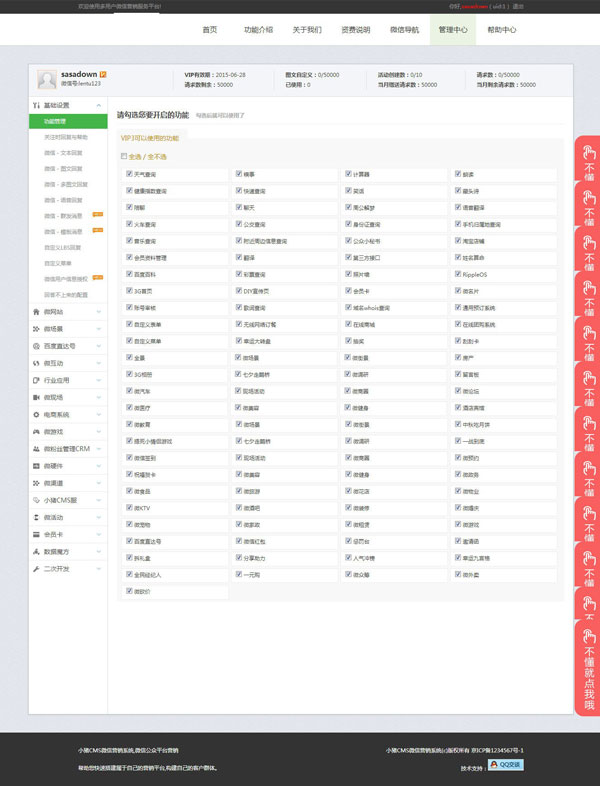The image size is (600, 786).
Task: Click the 微游戏 gamepad icon
Action: click(36, 432)
